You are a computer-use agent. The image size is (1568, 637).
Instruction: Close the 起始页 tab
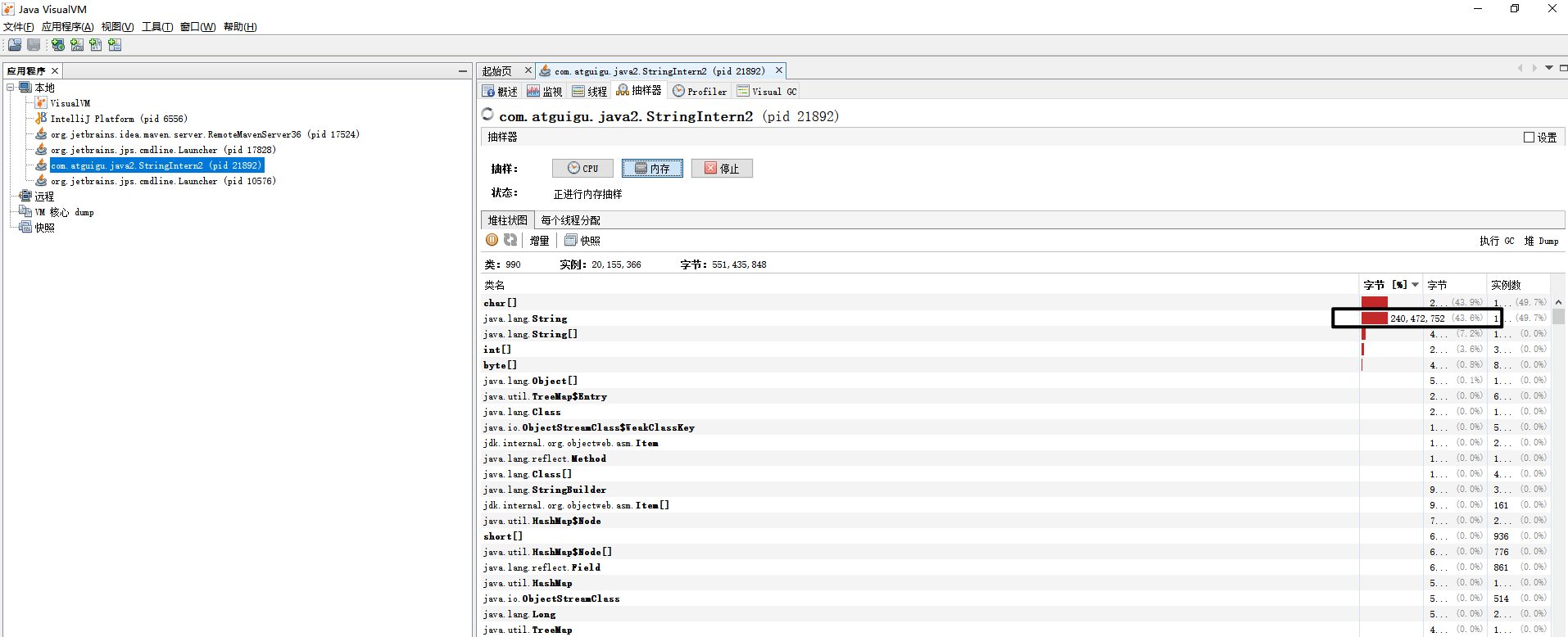528,70
